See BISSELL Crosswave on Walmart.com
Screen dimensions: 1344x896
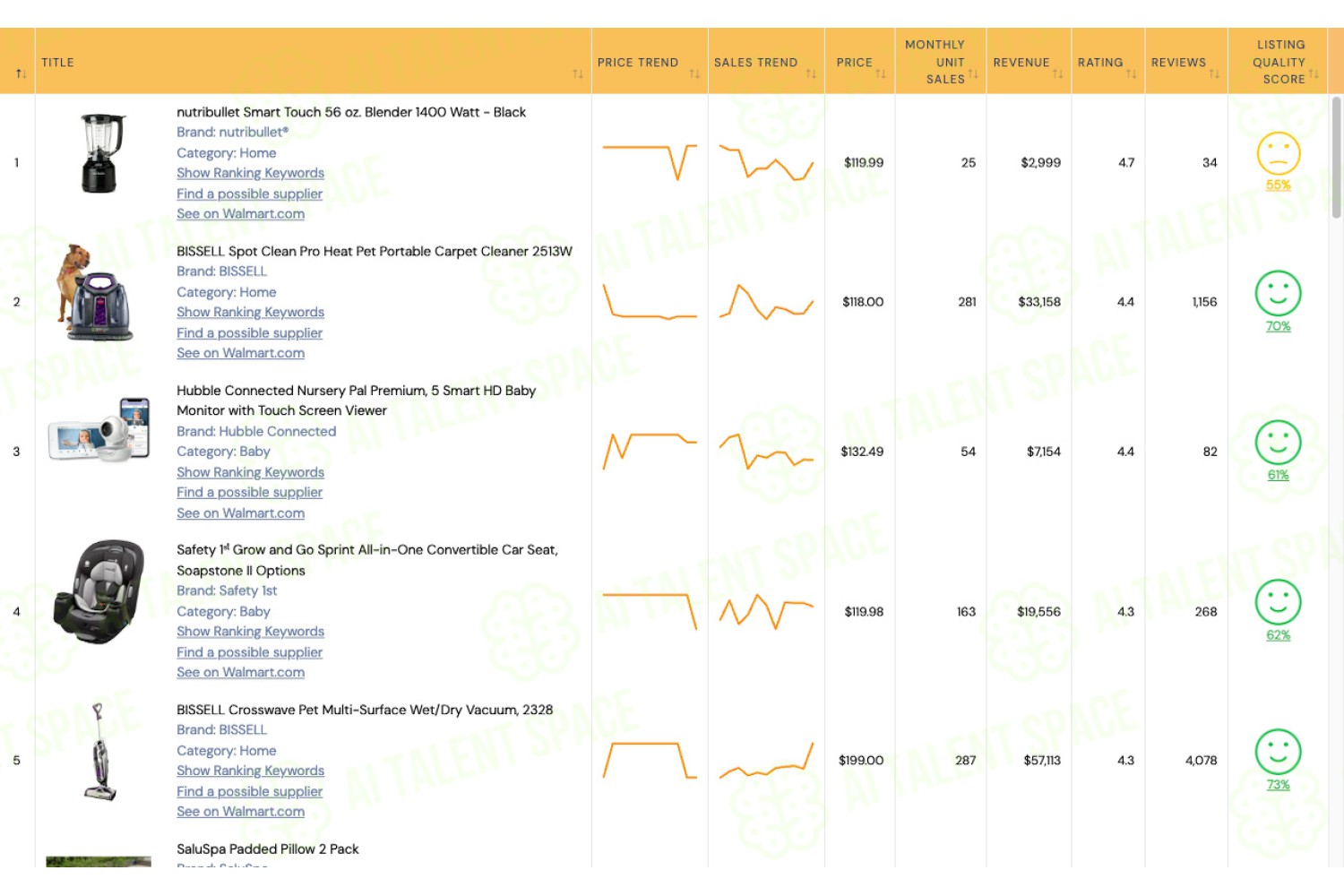[x=240, y=811]
